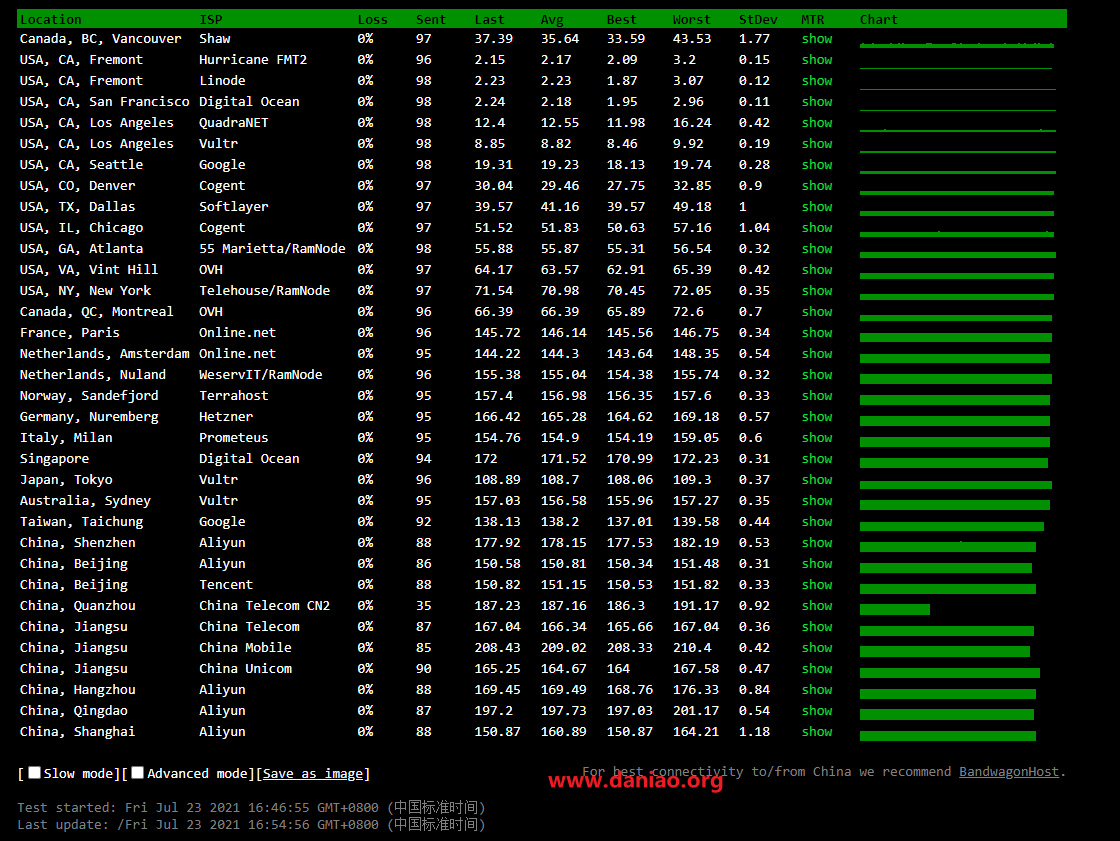Viewport: 1120px width, 841px height.
Task: Show MTR for Jiangsu China Telecom row
Action: tap(816, 627)
